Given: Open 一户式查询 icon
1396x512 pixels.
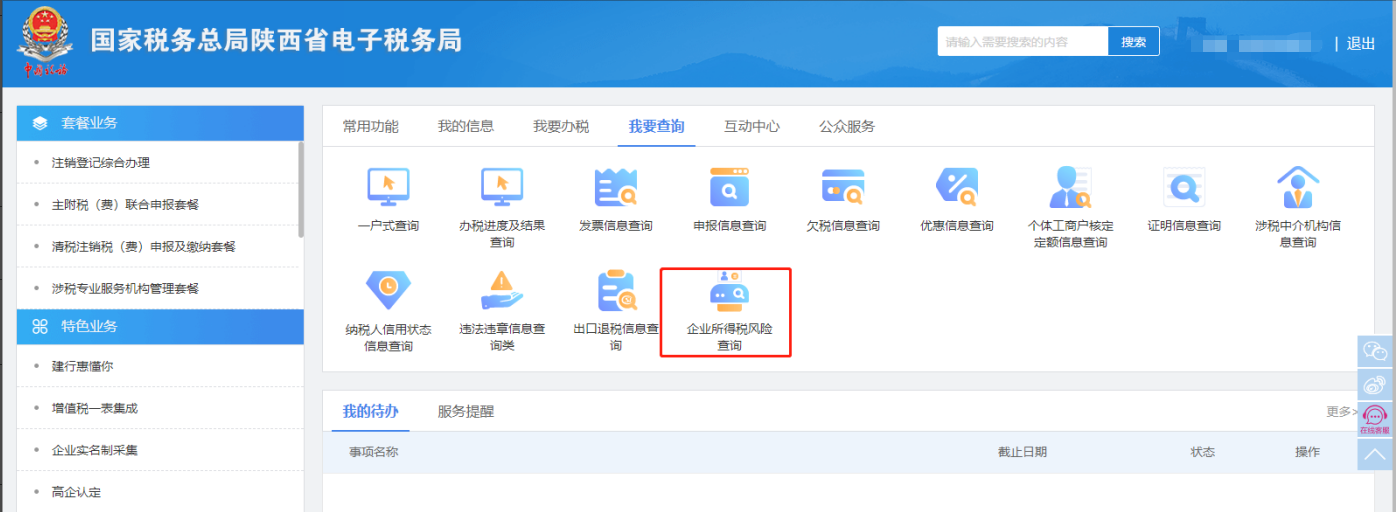Looking at the screenshot, I should pos(388,187).
